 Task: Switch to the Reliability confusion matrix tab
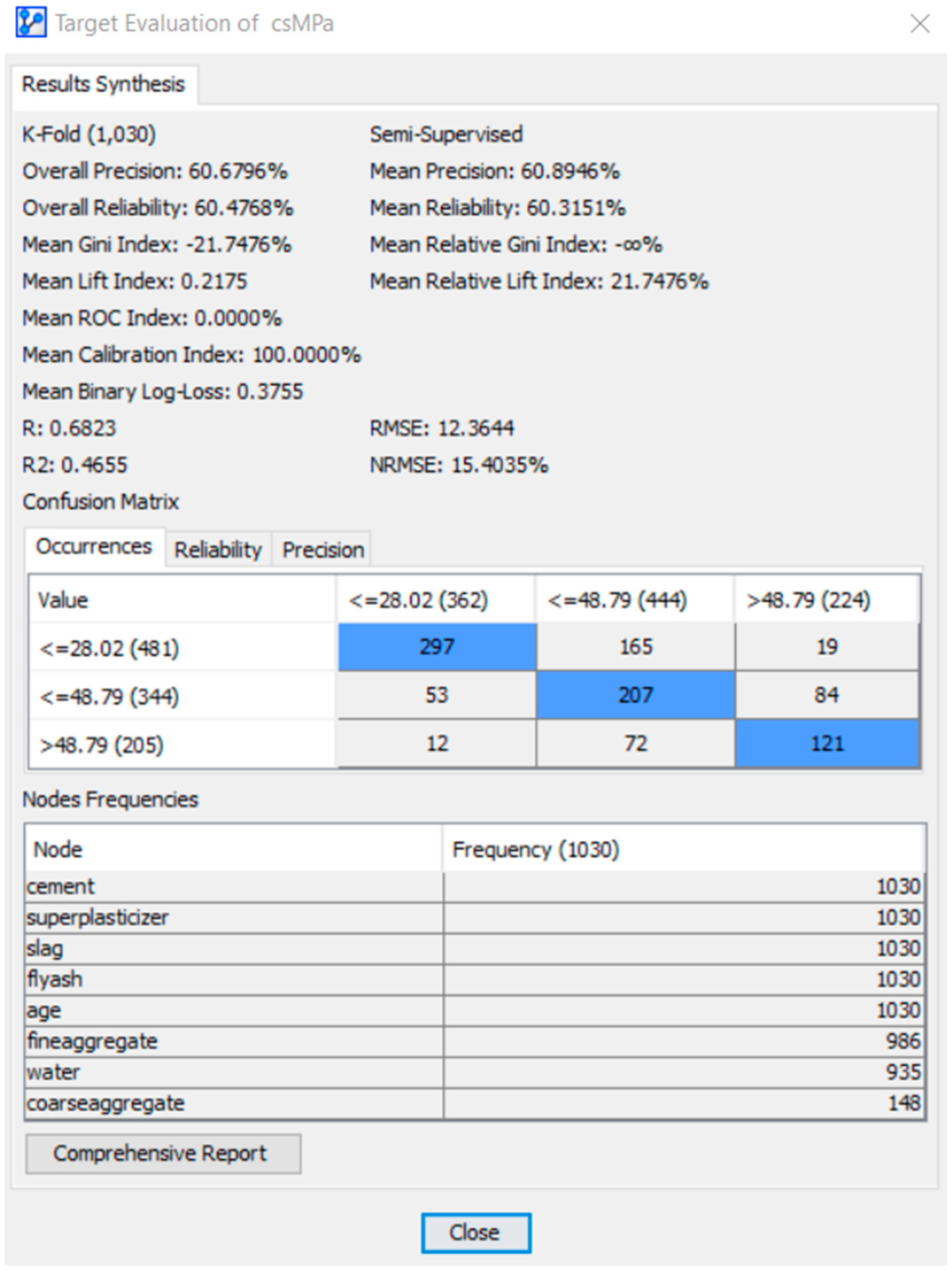click(x=218, y=550)
